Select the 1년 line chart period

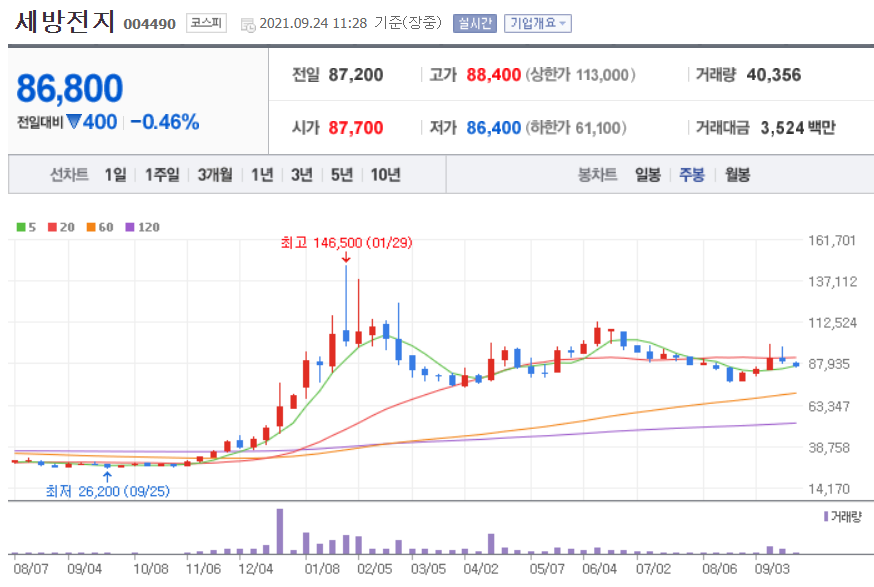pyautogui.click(x=262, y=175)
